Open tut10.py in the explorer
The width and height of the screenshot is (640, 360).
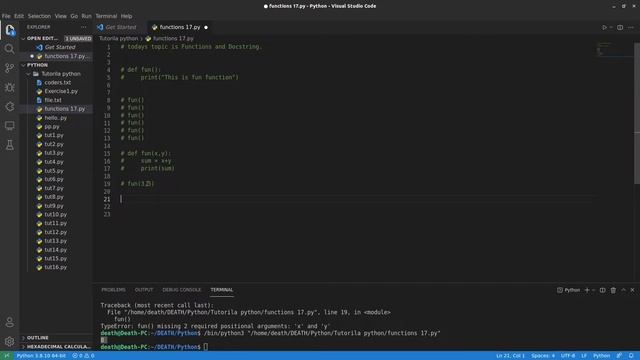(56, 215)
